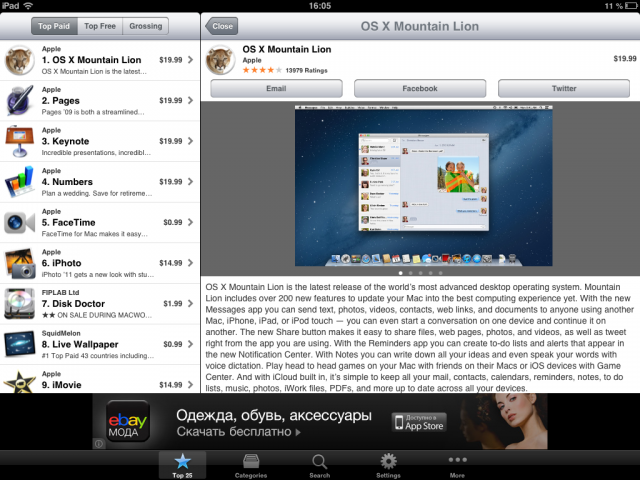Expand the iPhoto row chevron
640x480 pixels.
click(x=191, y=263)
